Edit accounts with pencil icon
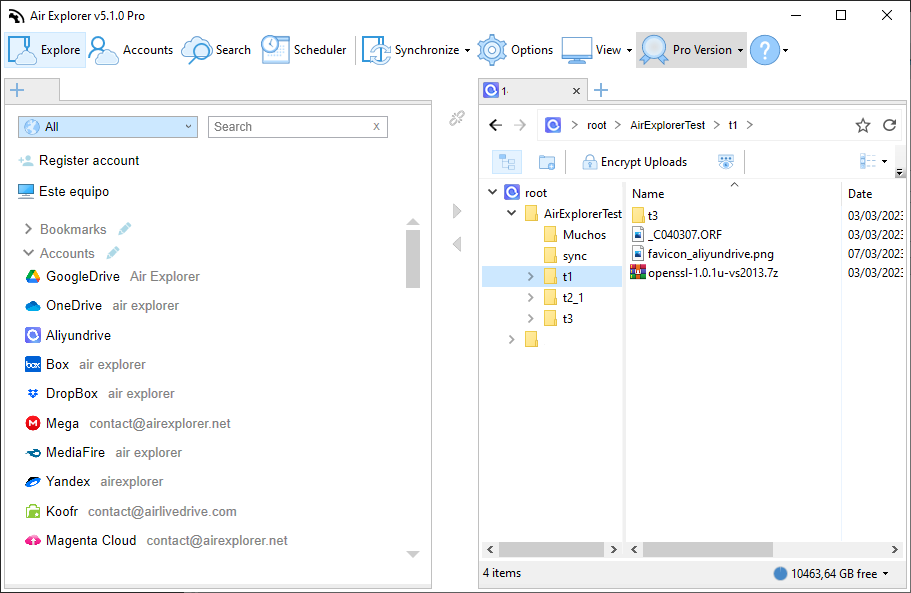Screen dimensions: 911x593 (x=113, y=253)
